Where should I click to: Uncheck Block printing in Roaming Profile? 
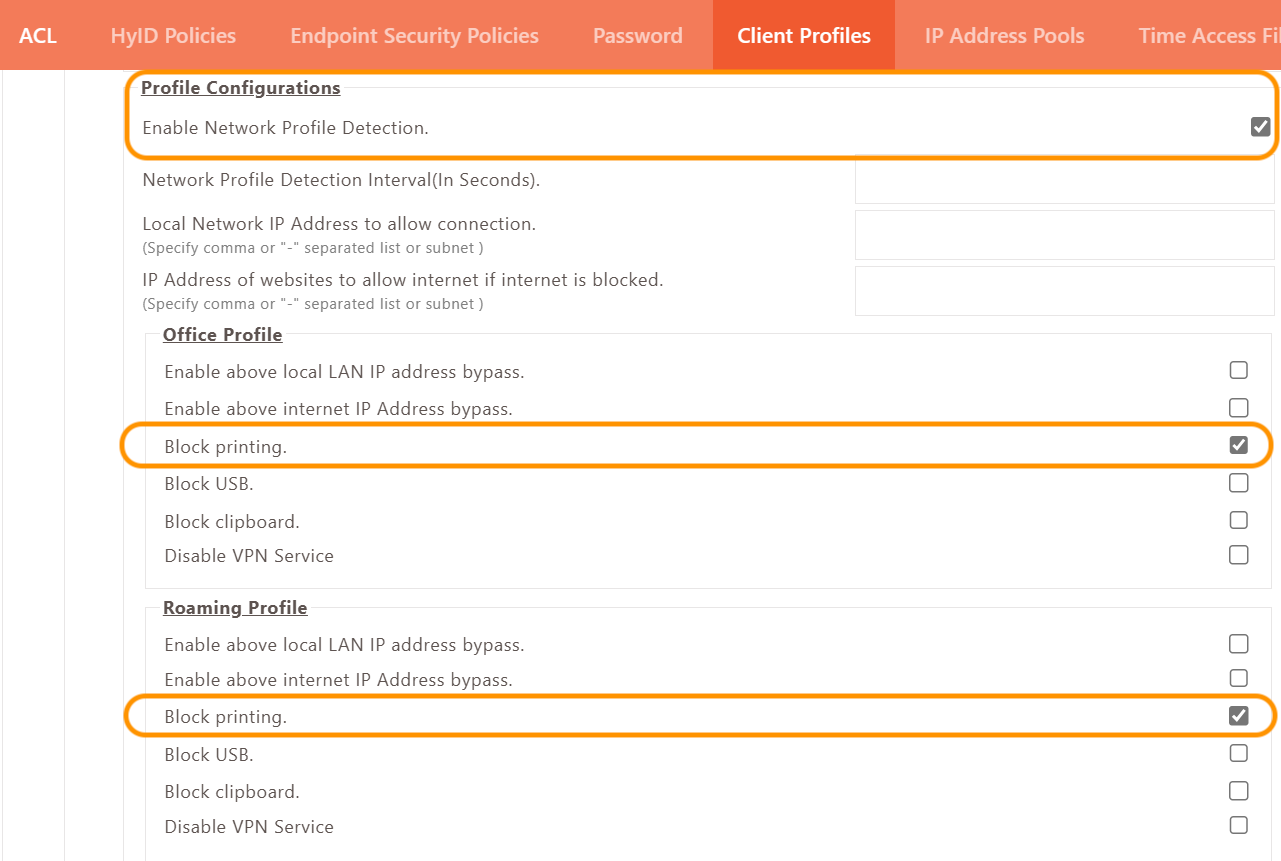pos(1238,716)
